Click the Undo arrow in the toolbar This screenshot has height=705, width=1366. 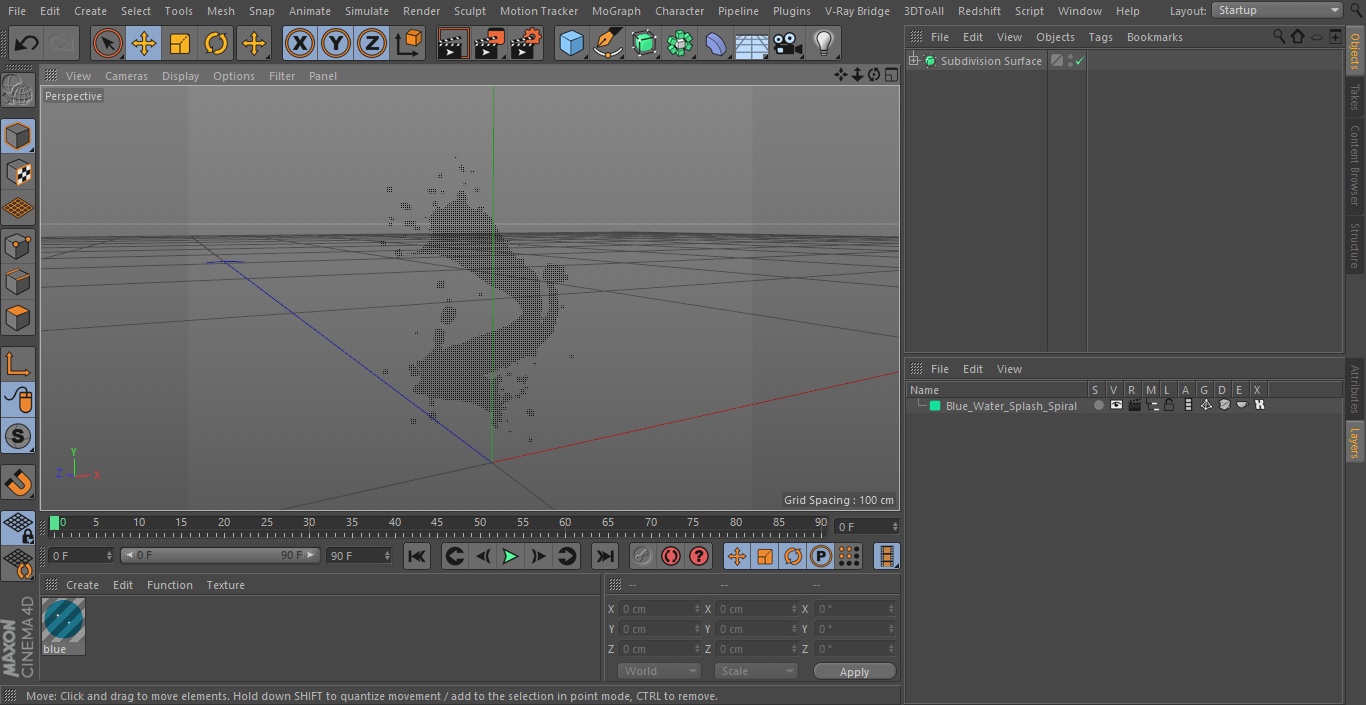tap(27, 43)
